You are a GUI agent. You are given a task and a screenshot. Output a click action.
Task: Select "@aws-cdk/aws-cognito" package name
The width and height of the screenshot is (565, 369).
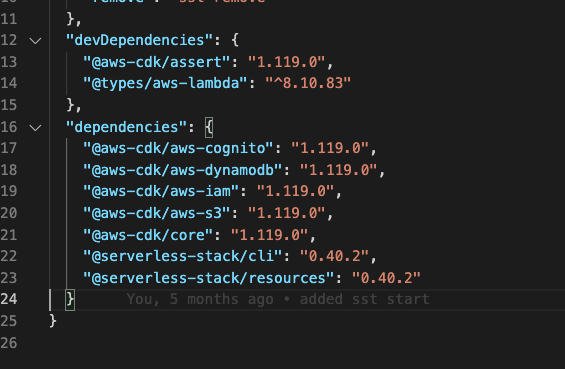178,148
